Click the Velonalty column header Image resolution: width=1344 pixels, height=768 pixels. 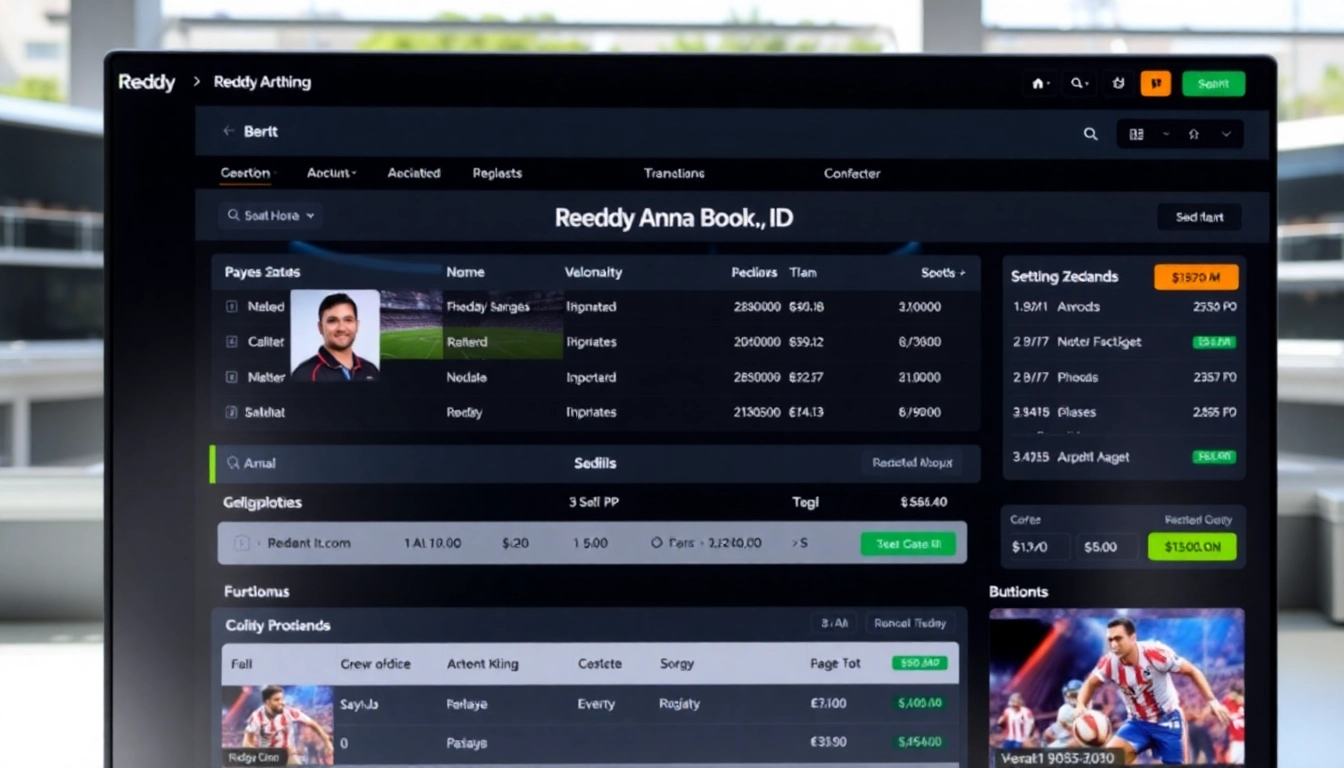pos(593,272)
